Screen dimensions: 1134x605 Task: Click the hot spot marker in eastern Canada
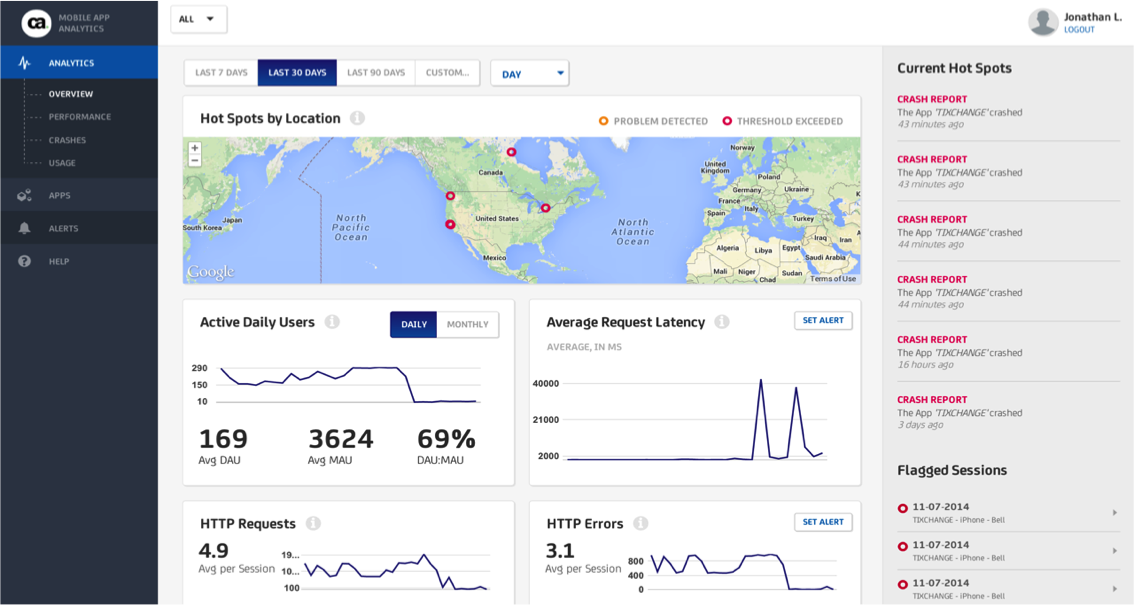(x=546, y=208)
